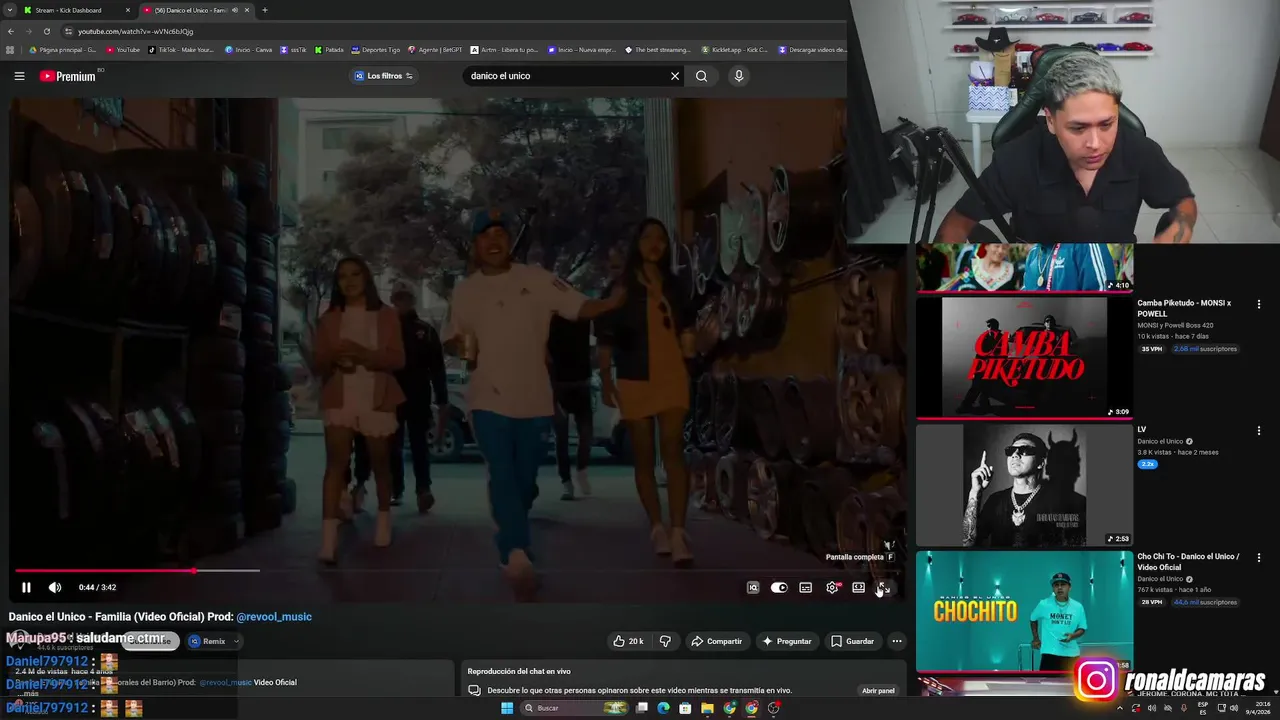The image size is (1280, 720).
Task: Click the ESP language indicator in the tray
Action: coord(1203,708)
